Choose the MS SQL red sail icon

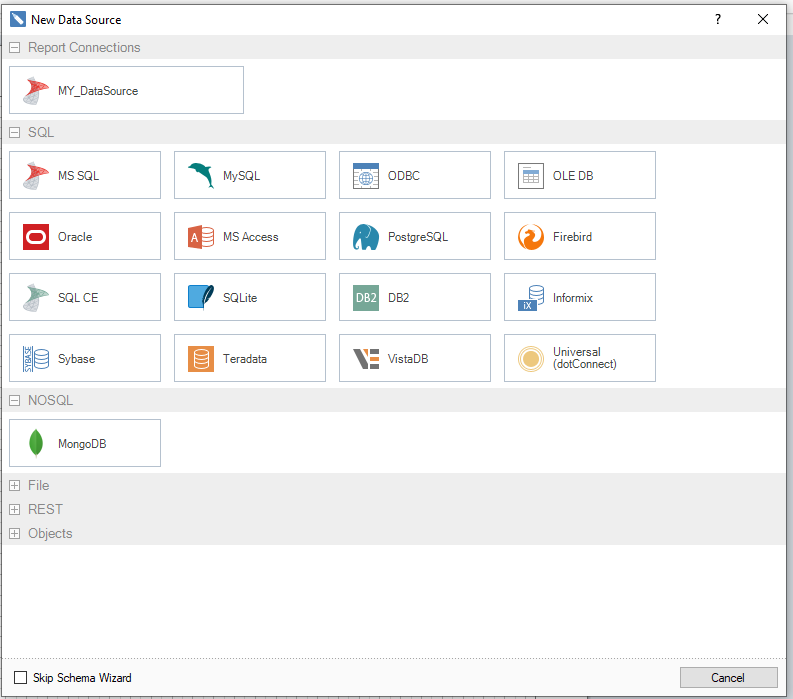click(x=35, y=176)
